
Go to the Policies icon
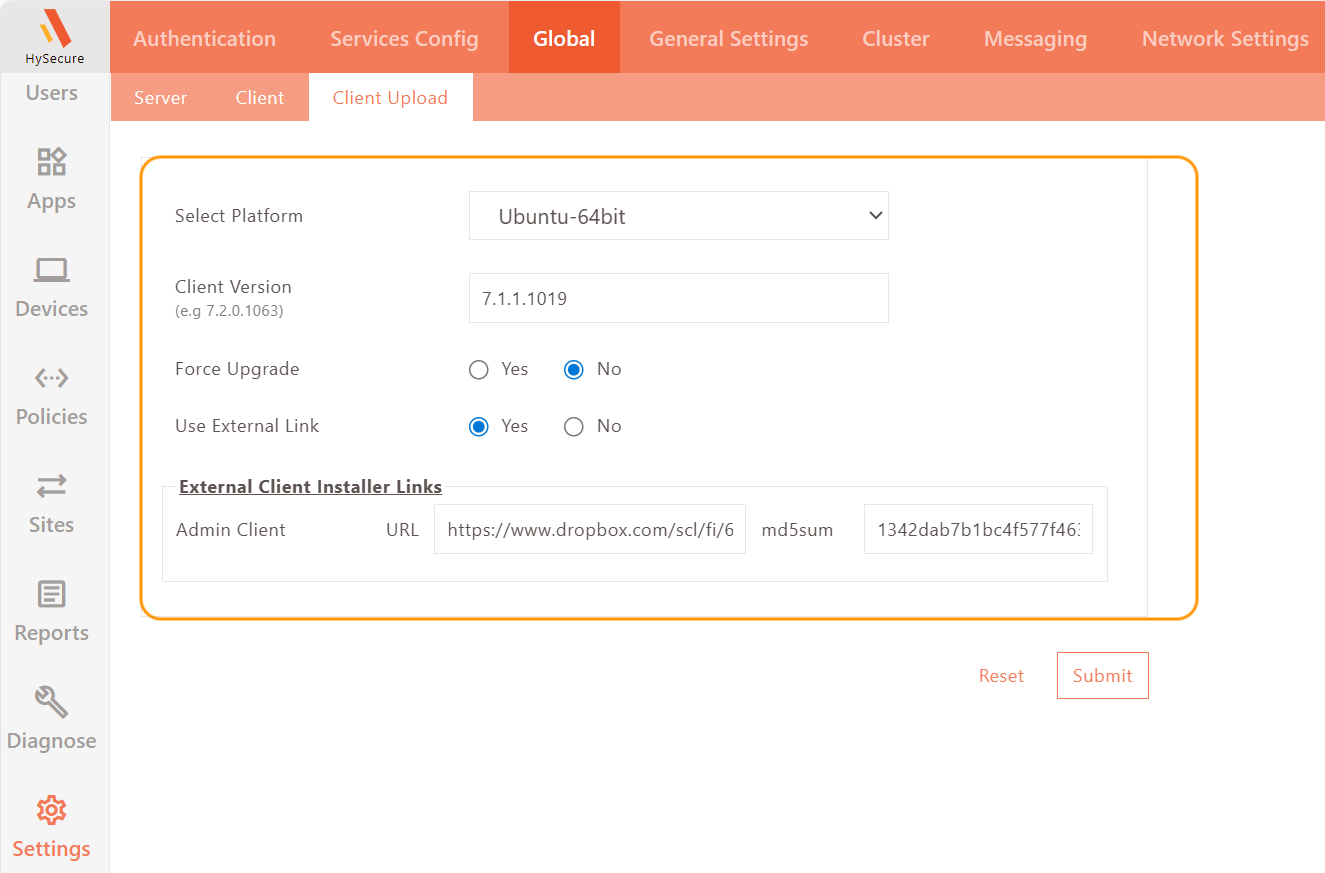click(51, 378)
